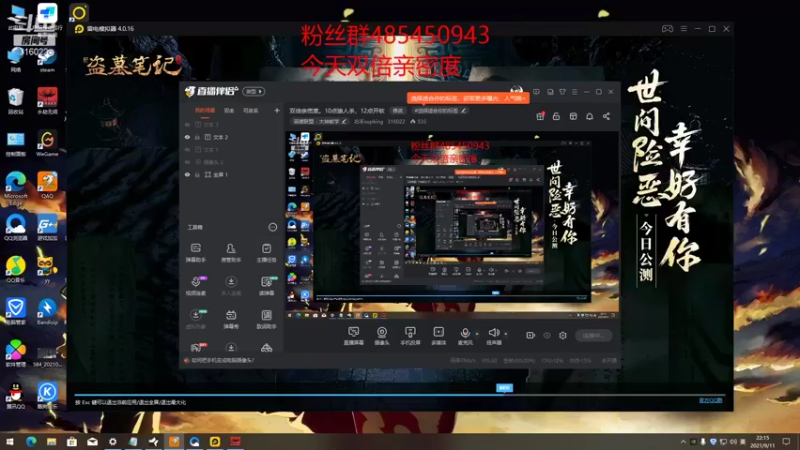Add a 多媒体 media source
Screen dimensions: 800x450
pos(438,336)
